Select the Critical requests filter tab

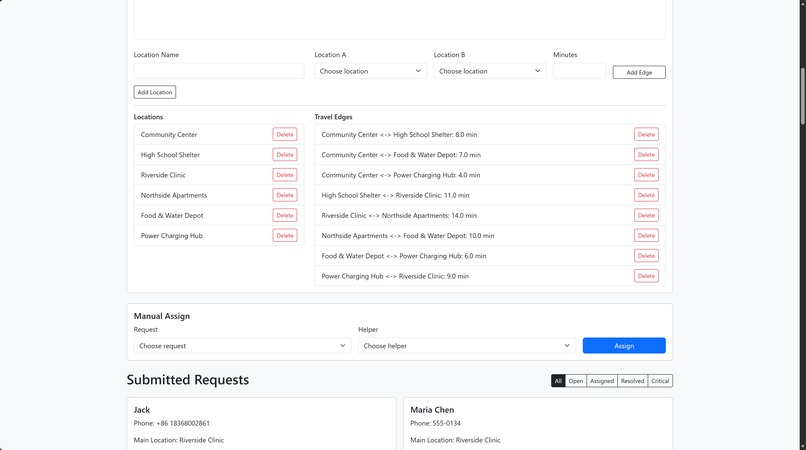pos(660,381)
